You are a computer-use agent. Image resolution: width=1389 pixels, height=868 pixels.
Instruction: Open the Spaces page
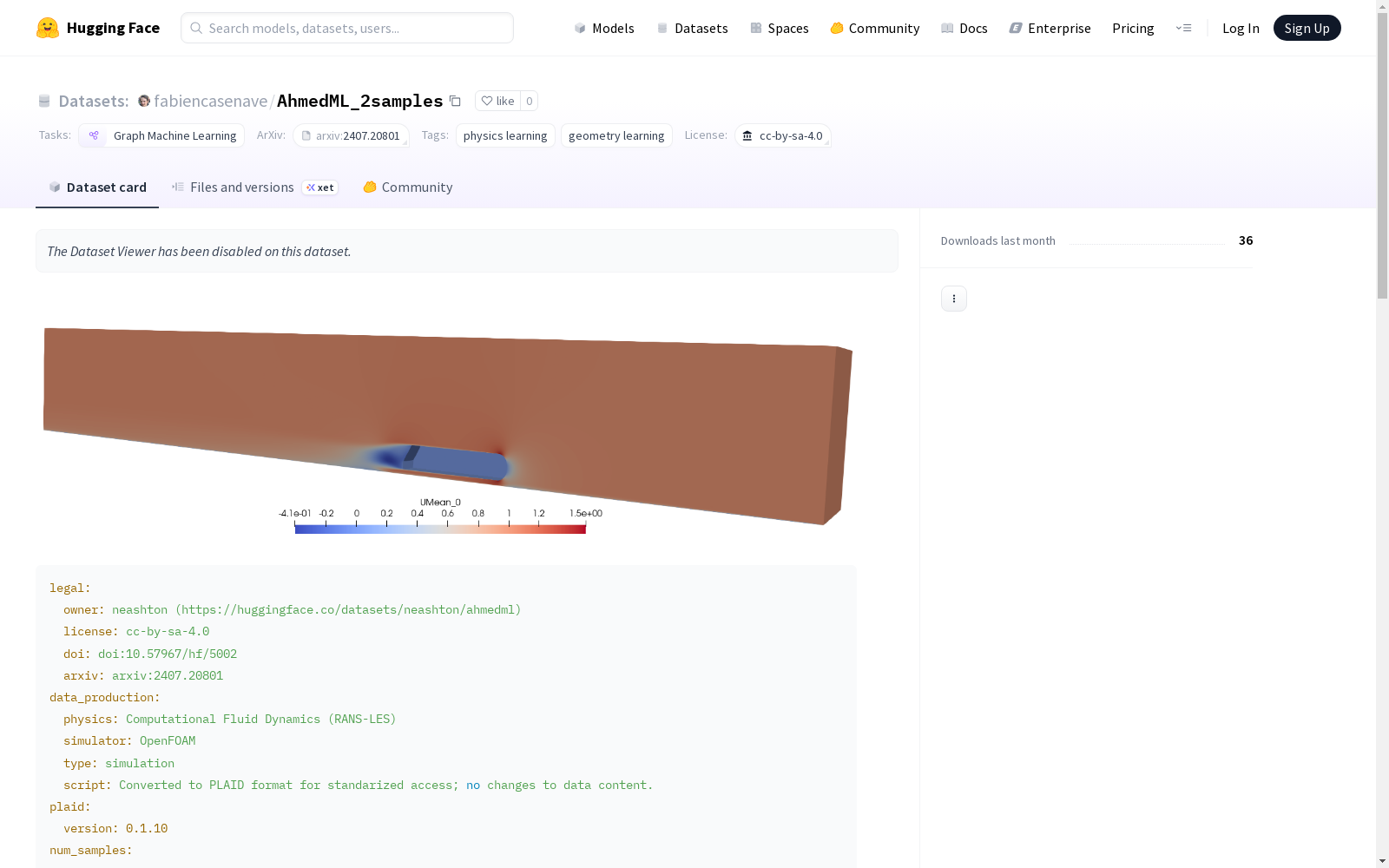tap(779, 28)
